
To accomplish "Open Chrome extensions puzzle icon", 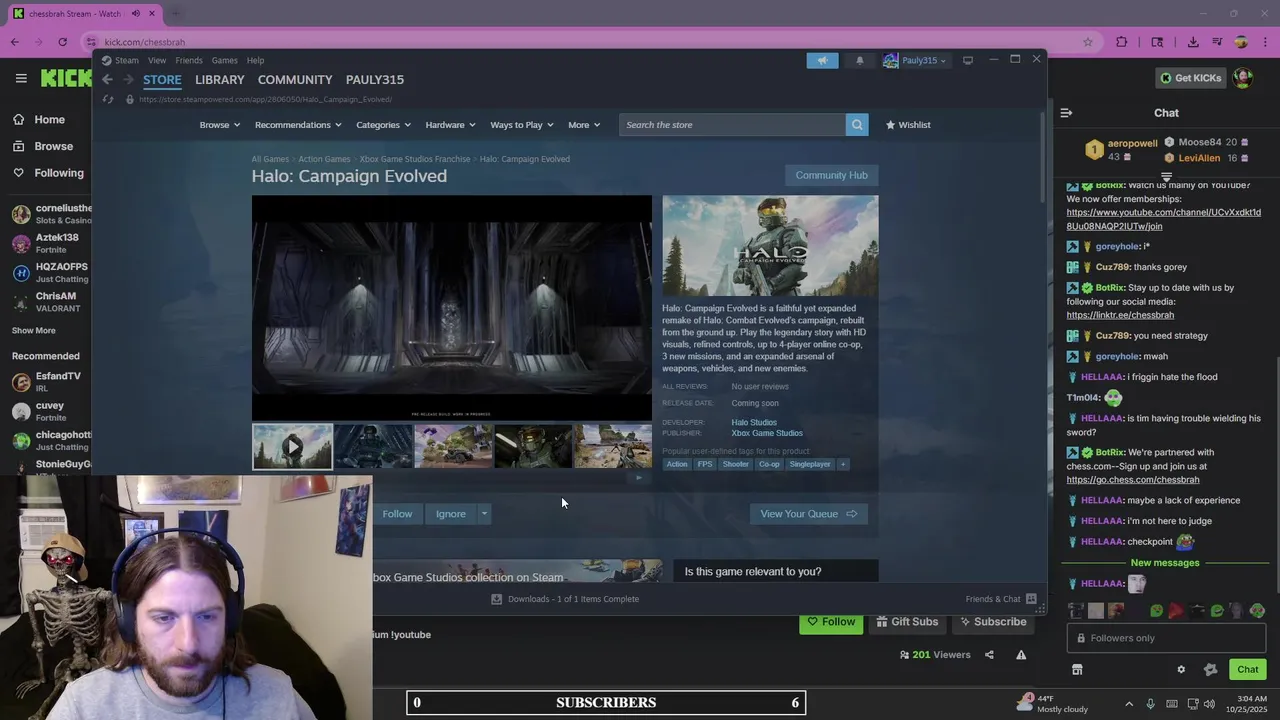I will [1121, 42].
